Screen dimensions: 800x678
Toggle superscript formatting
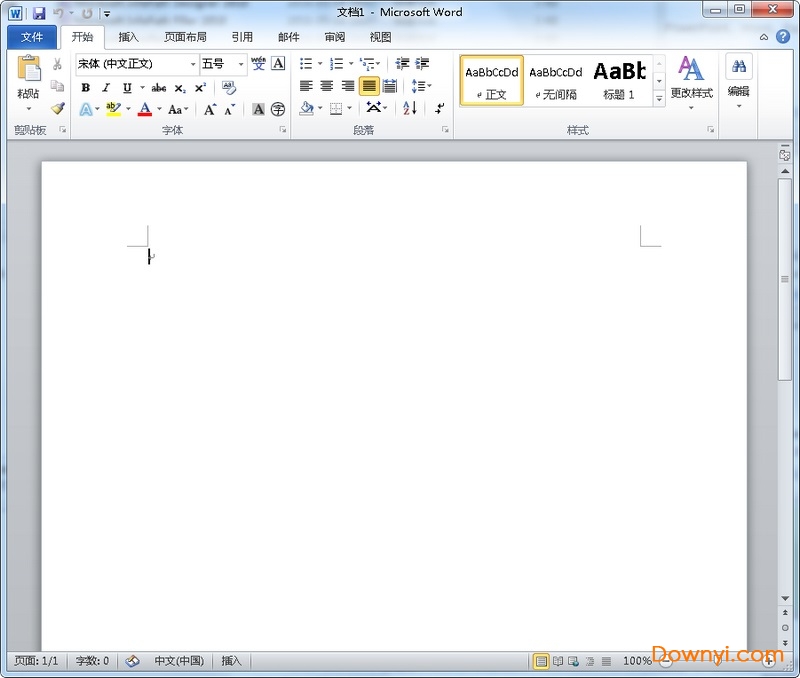tap(199, 88)
